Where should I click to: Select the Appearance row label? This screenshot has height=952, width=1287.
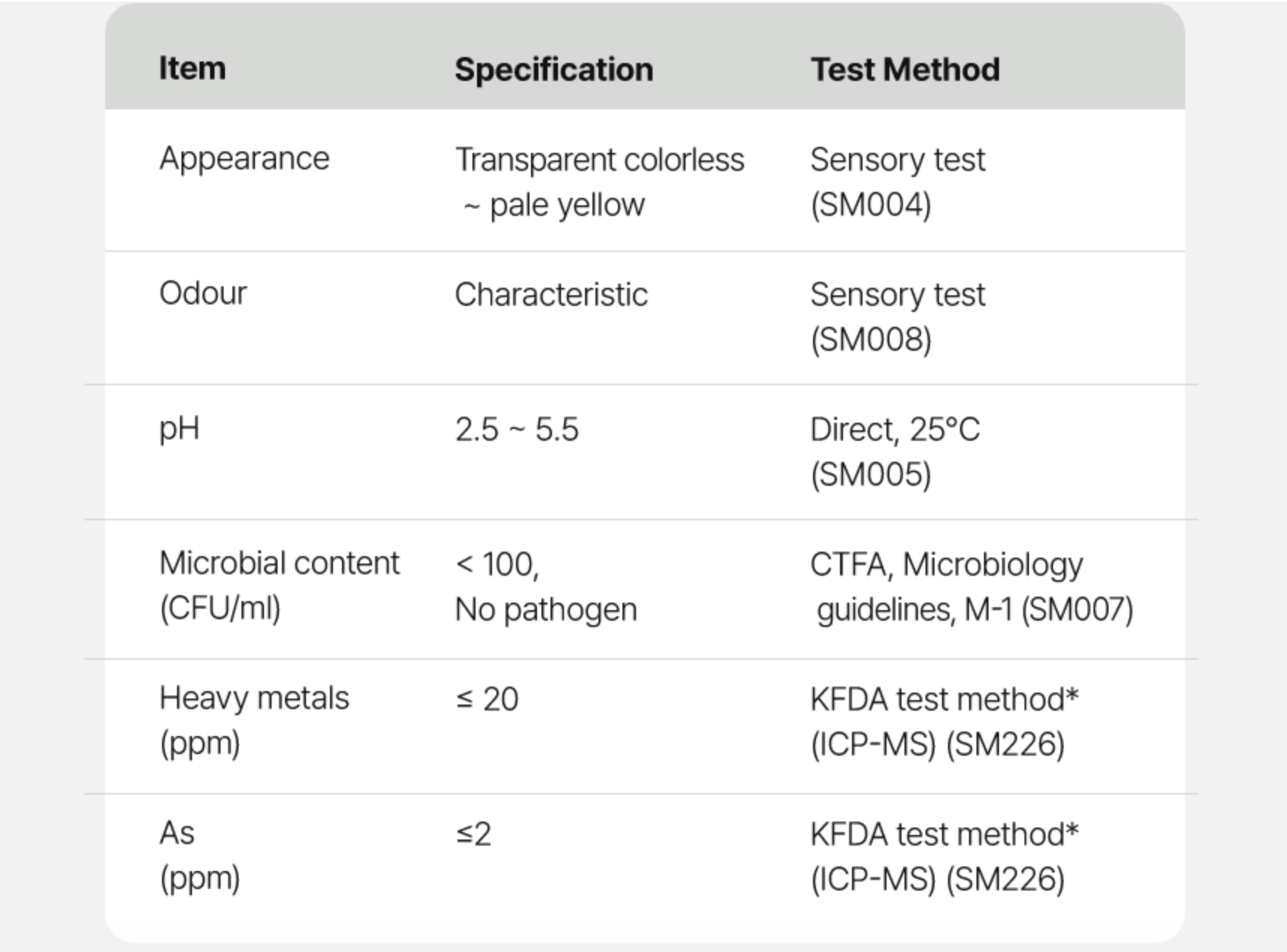(x=244, y=159)
